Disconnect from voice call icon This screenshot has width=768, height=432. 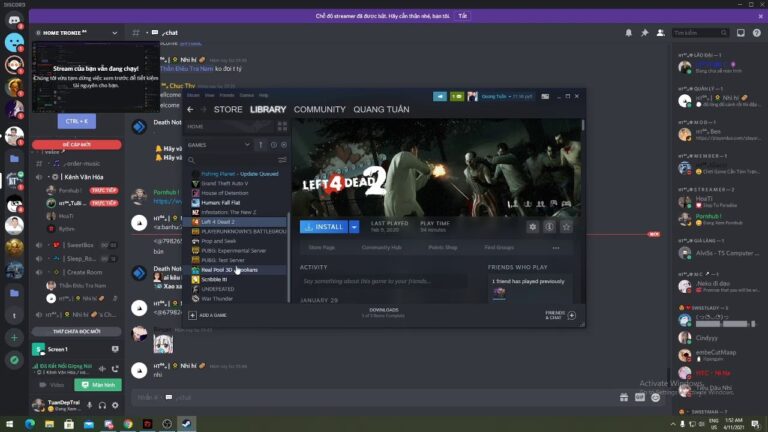tap(115, 368)
